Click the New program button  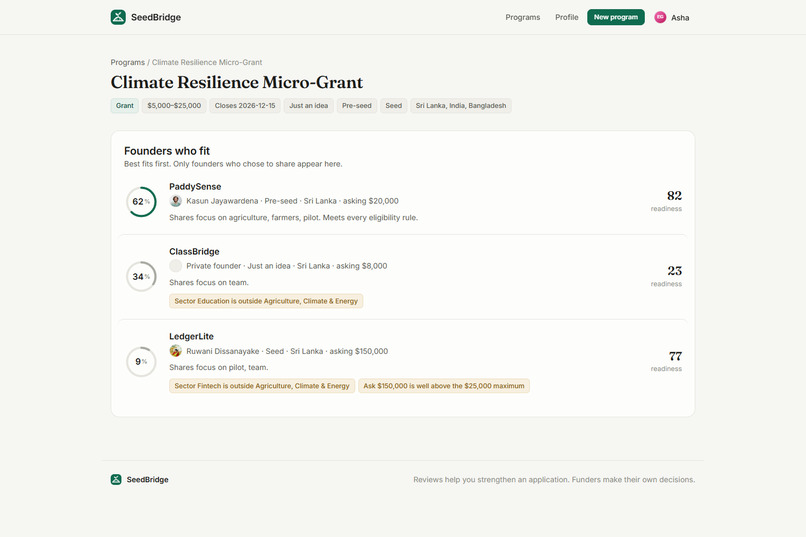click(616, 17)
